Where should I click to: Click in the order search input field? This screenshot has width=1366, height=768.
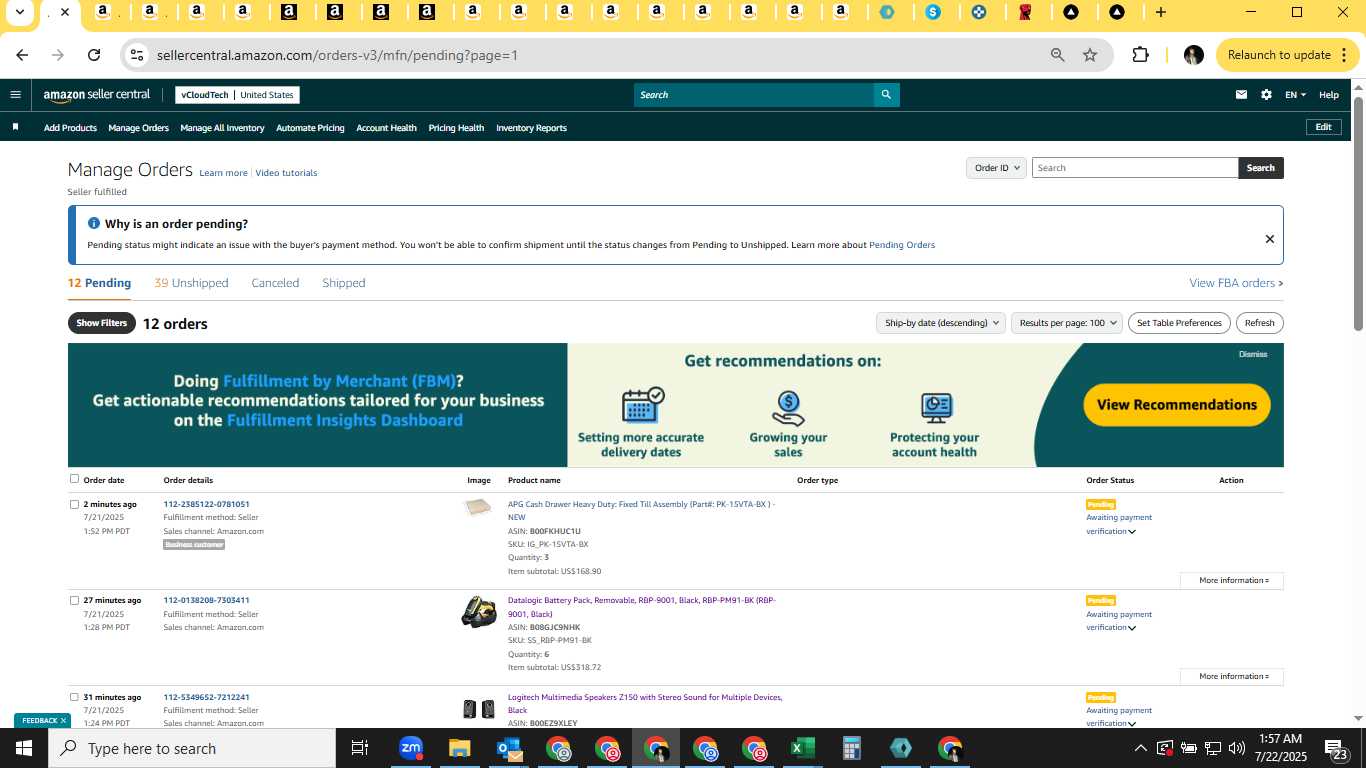(1134, 168)
